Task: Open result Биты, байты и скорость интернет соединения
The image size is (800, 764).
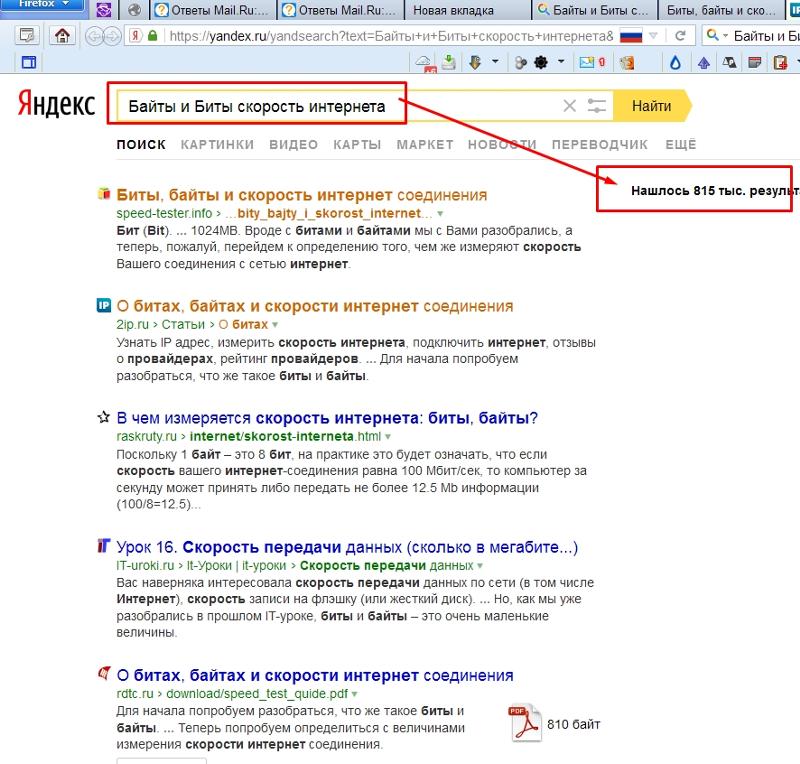Action: pos(302,195)
